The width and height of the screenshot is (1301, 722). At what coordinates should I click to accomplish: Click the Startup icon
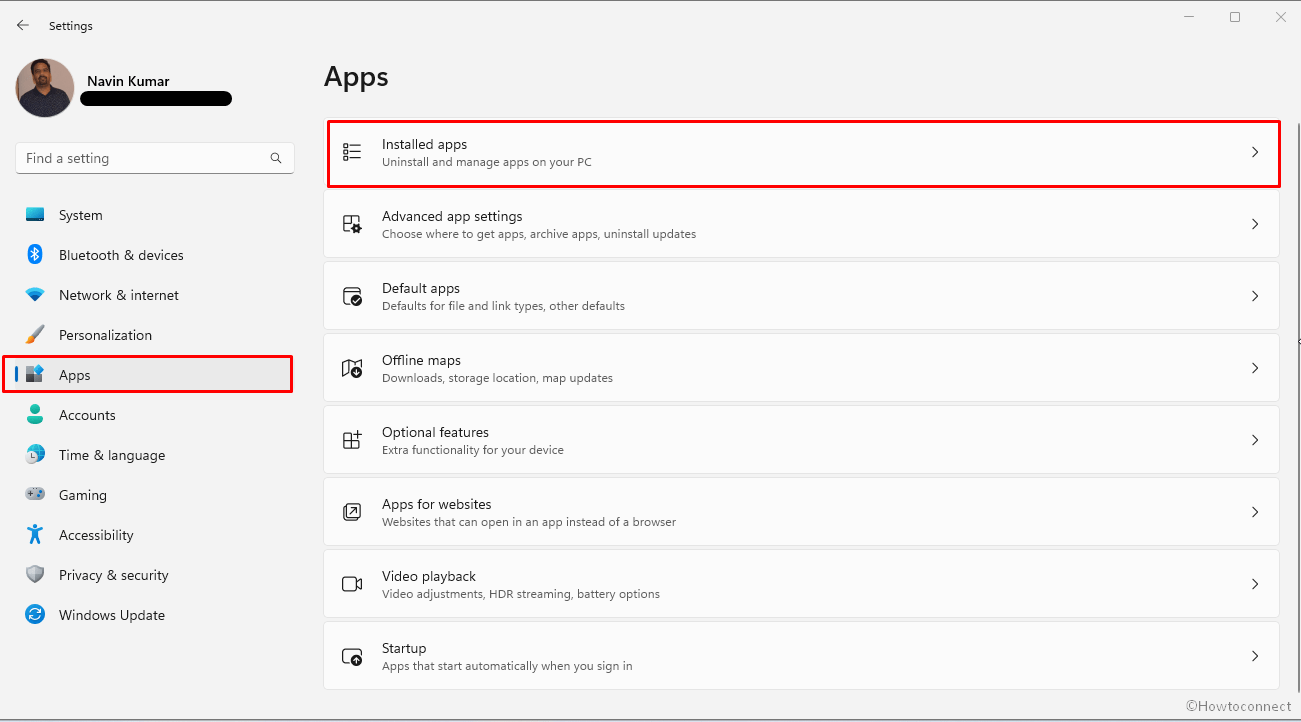coord(352,656)
